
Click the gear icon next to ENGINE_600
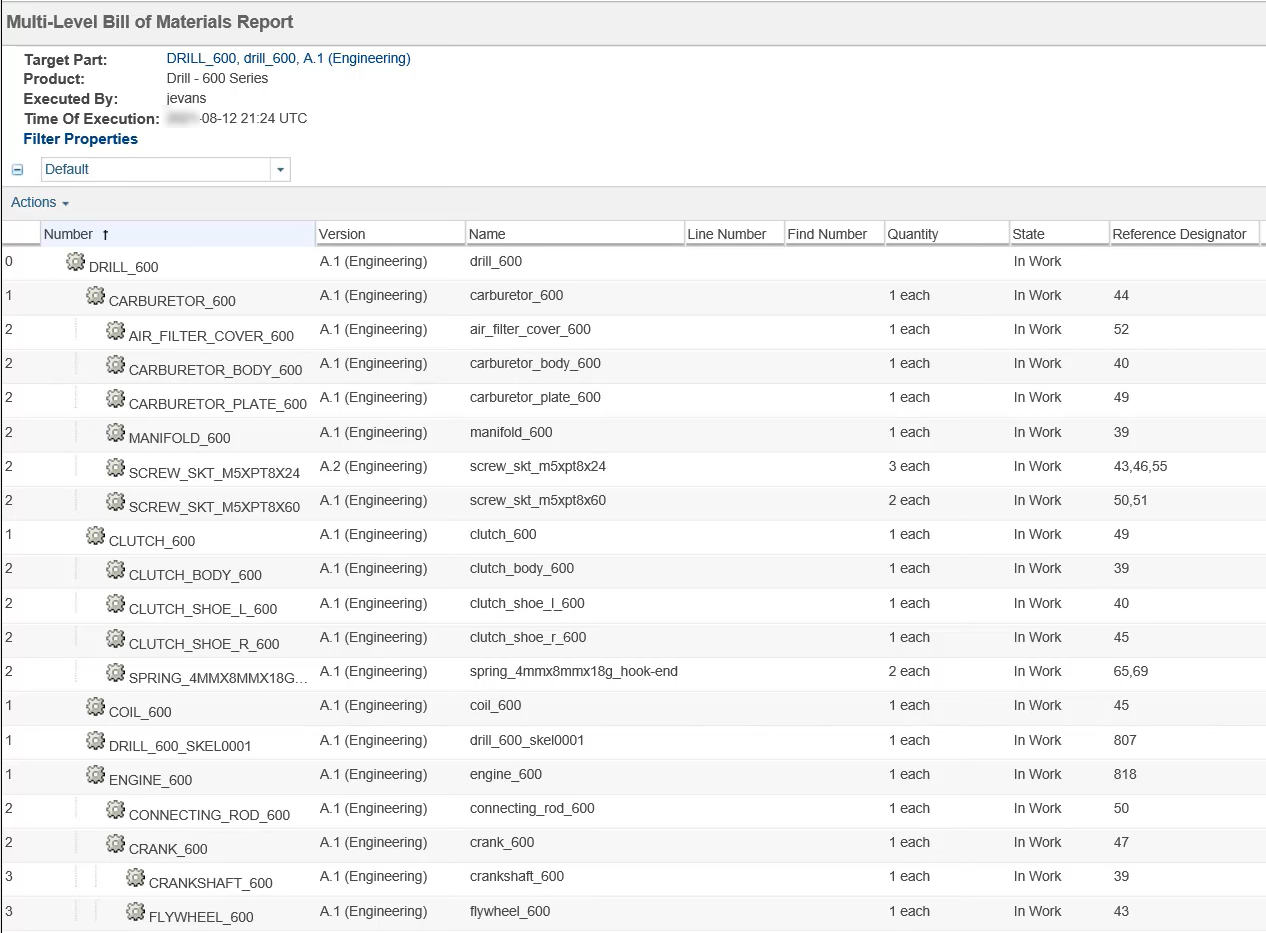95,775
